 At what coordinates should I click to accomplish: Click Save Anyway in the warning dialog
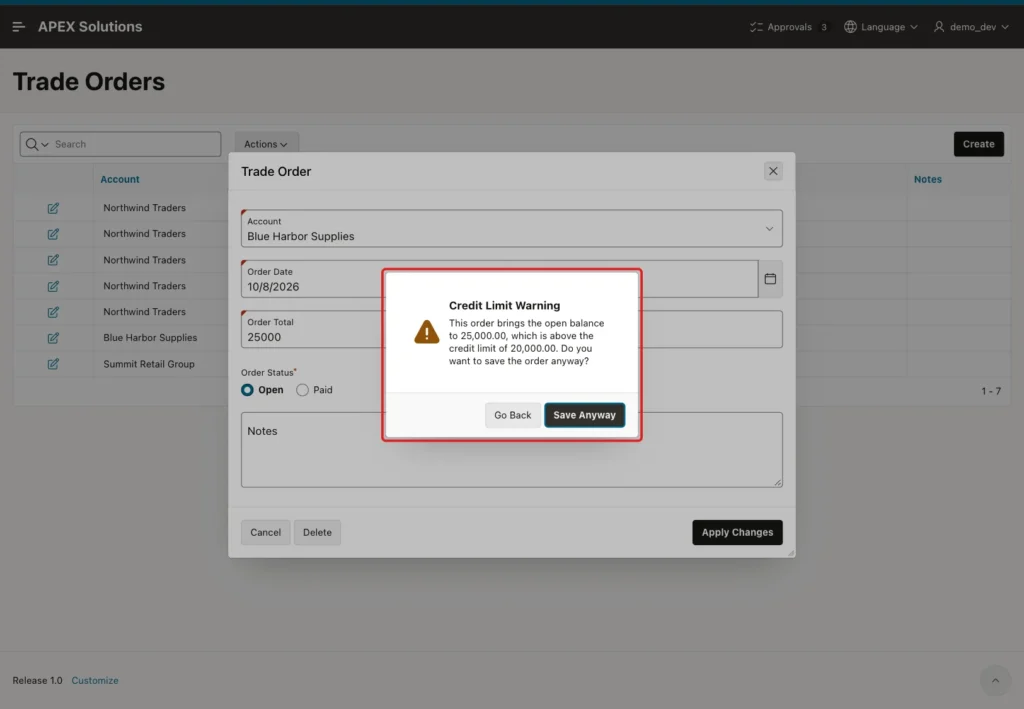pyautogui.click(x=584, y=415)
